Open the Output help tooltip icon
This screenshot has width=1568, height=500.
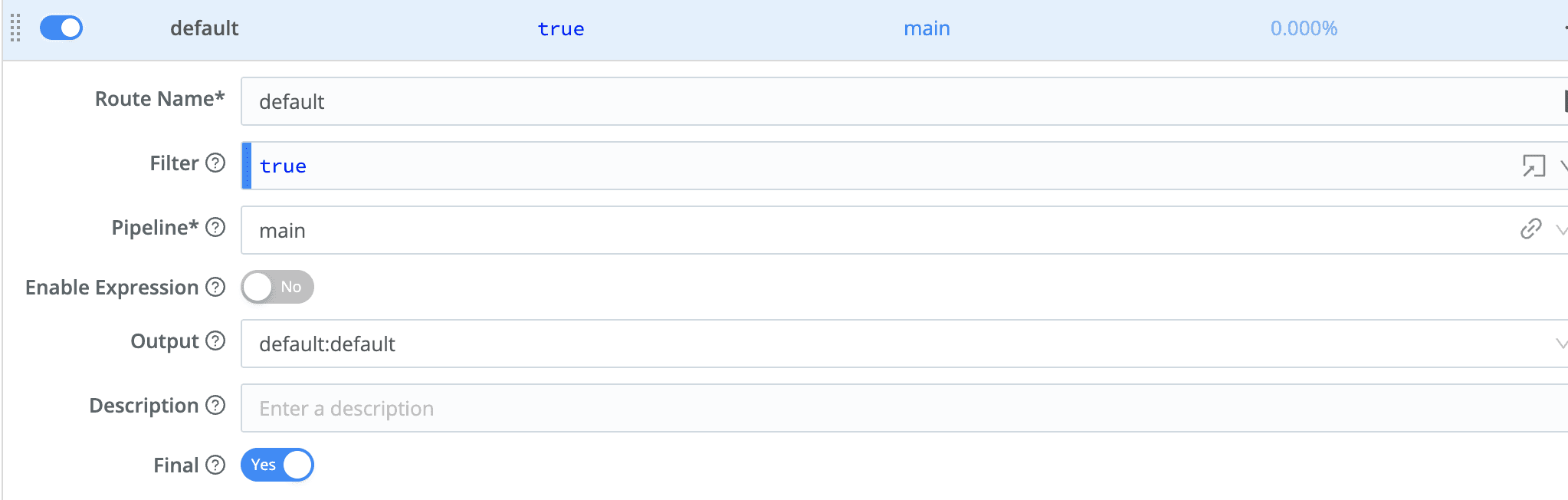click(216, 341)
